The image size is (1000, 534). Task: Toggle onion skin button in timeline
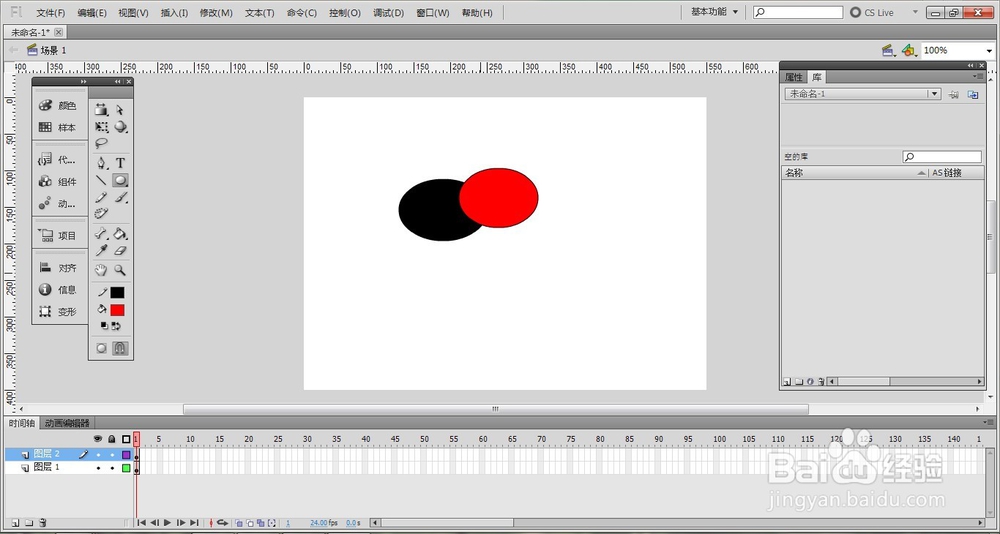(239, 523)
